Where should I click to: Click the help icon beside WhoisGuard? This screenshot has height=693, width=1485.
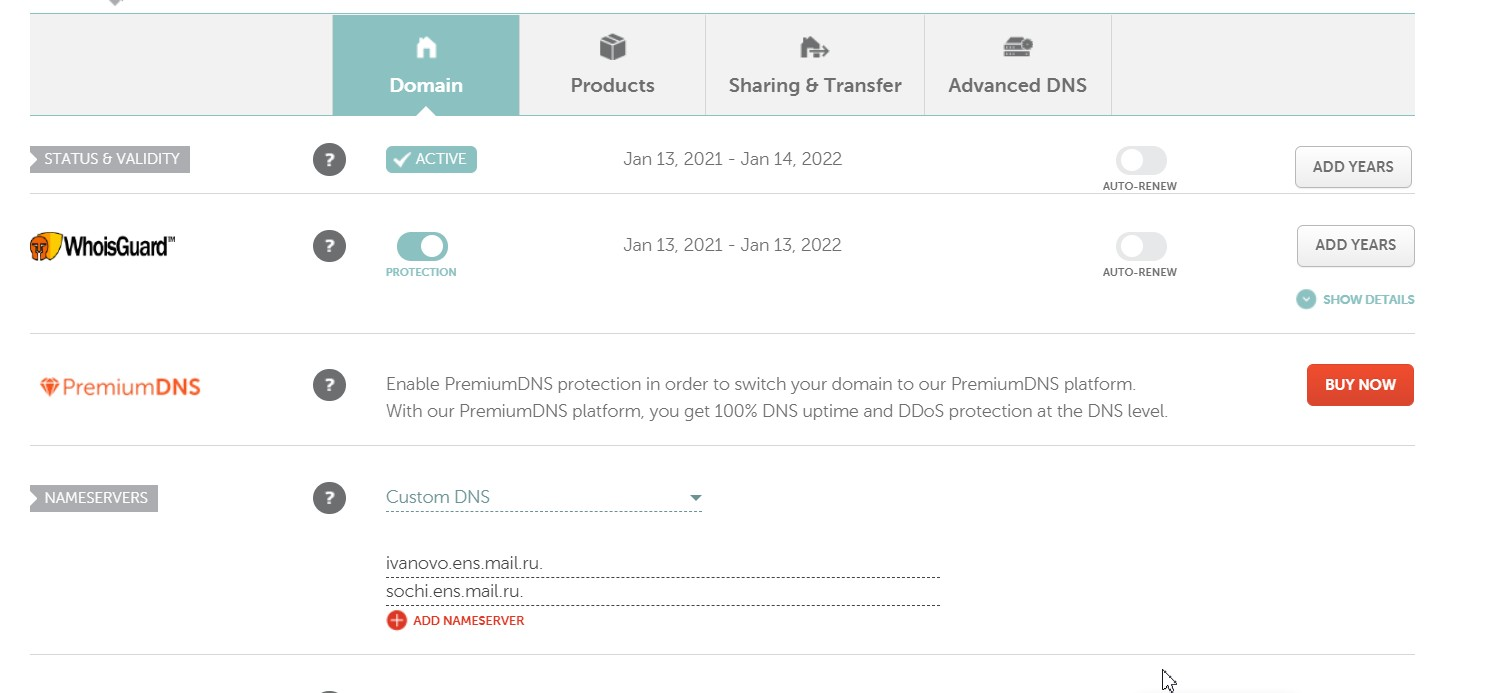tap(329, 246)
